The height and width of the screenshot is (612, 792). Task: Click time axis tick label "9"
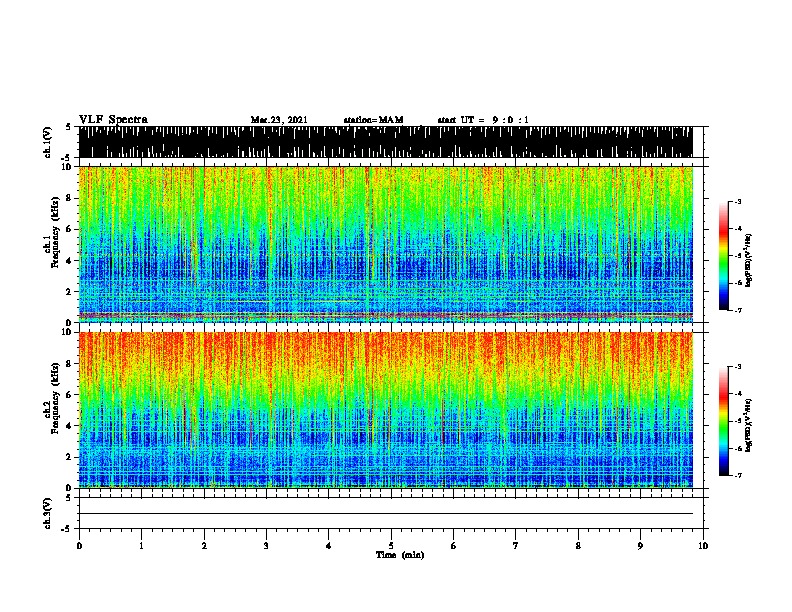(640, 546)
